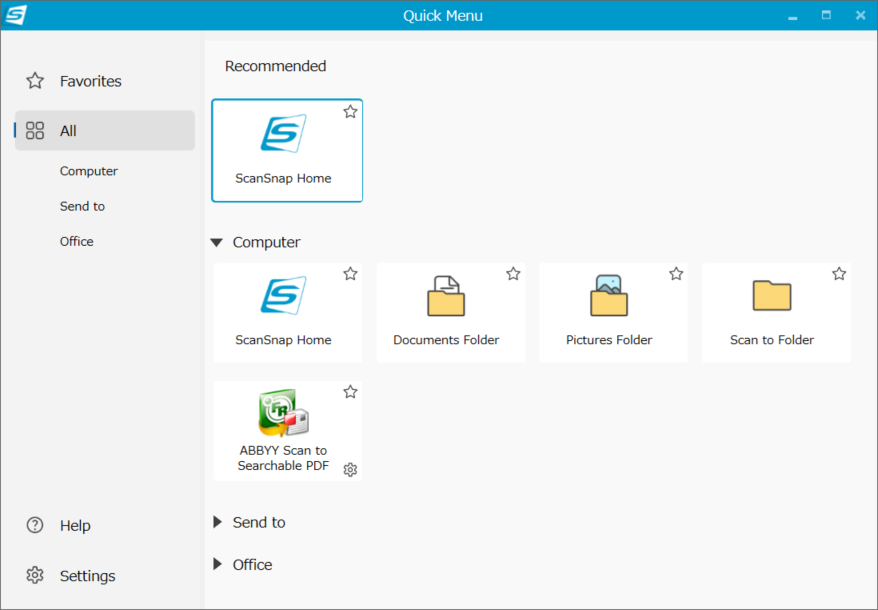Screen dimensions: 878x610
Task: Toggle favorite star on recommended ScanSnap Home
Action: point(350,112)
